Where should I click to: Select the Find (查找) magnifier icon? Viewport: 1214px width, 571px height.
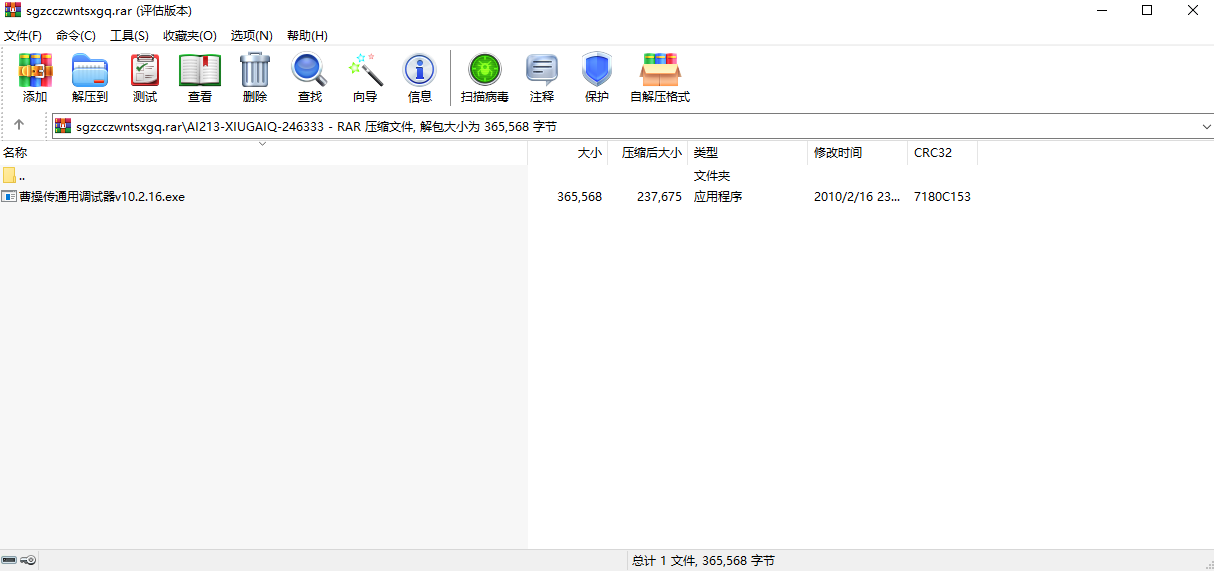[x=310, y=77]
